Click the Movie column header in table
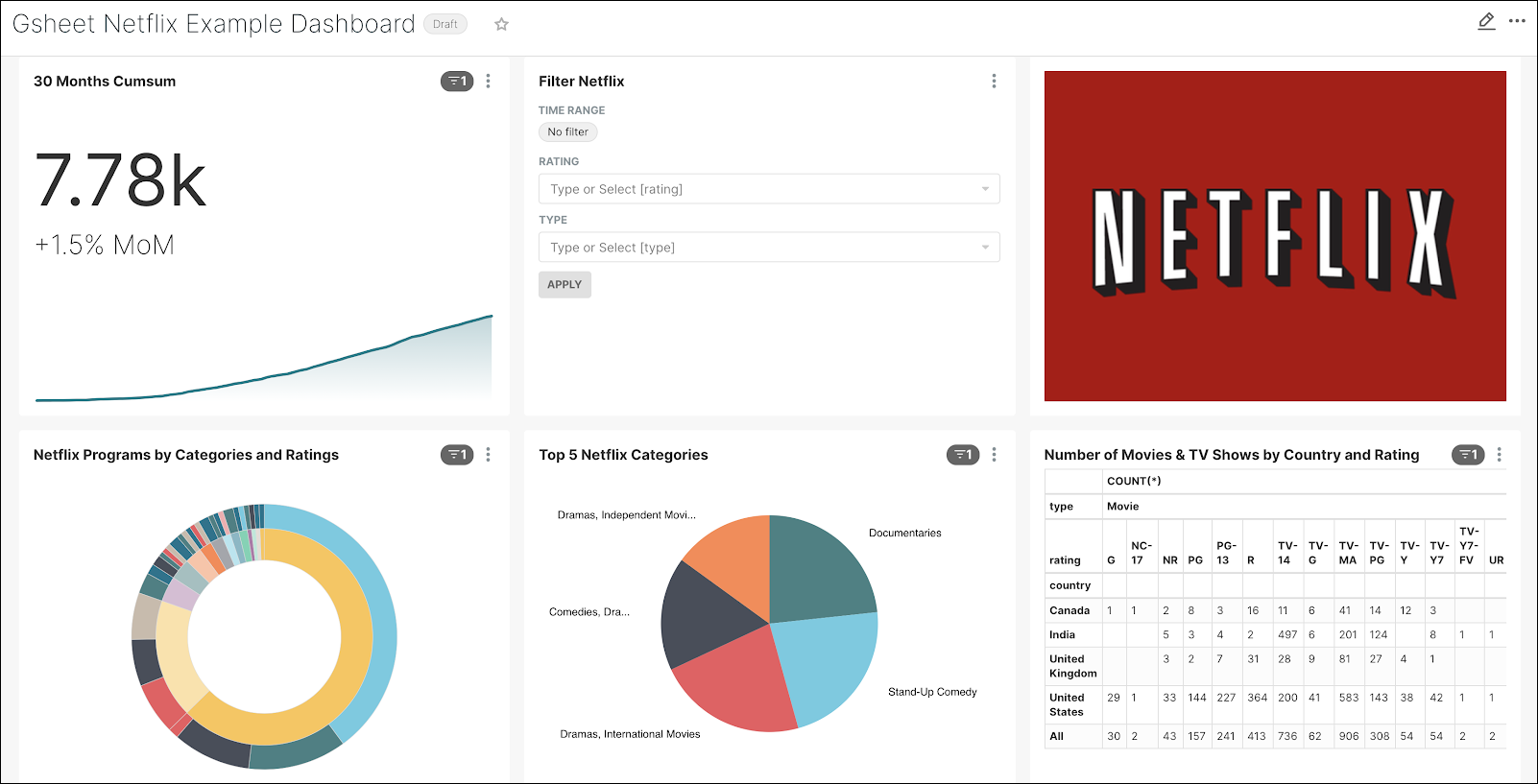Screen dimensions: 1538x784 coord(1122,507)
